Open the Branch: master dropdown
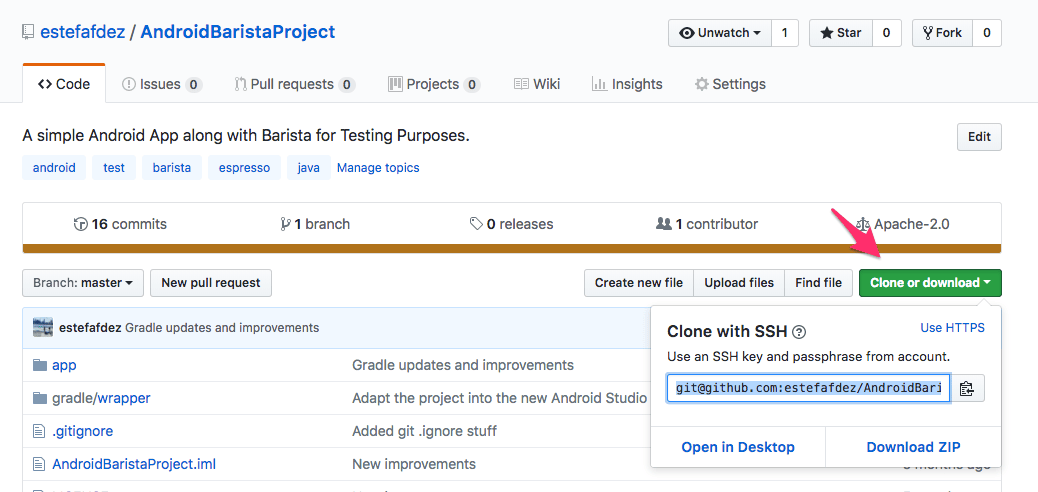 coord(83,283)
